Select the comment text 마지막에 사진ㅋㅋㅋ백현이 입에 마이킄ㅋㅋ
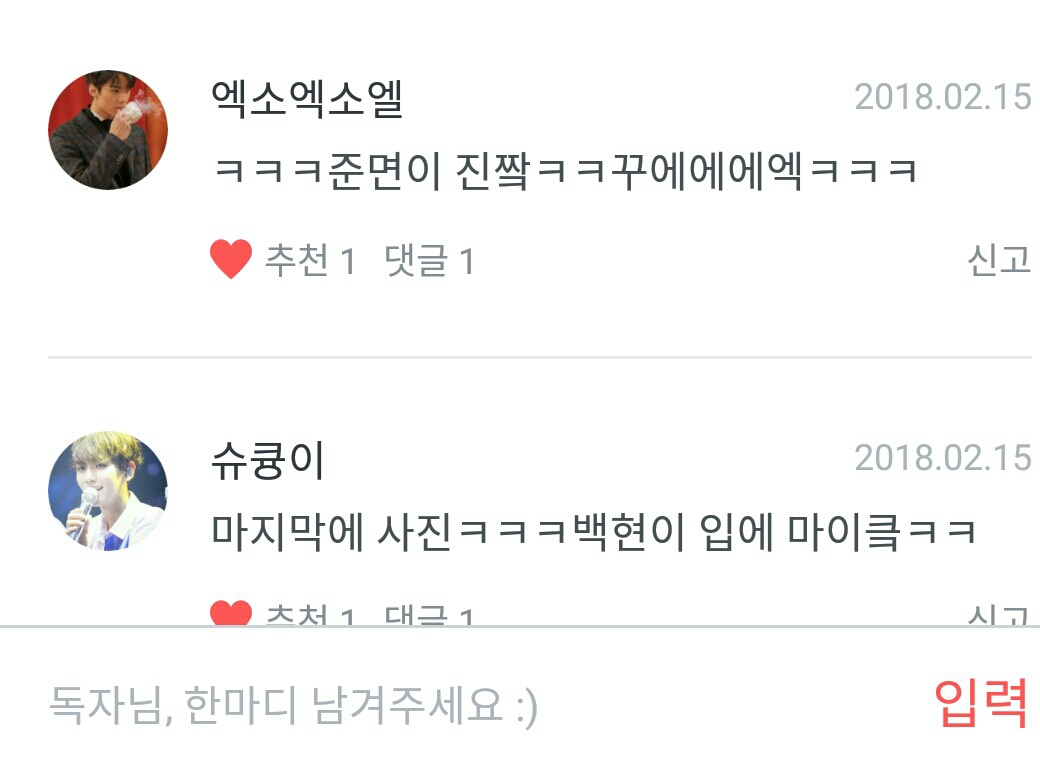 point(594,533)
